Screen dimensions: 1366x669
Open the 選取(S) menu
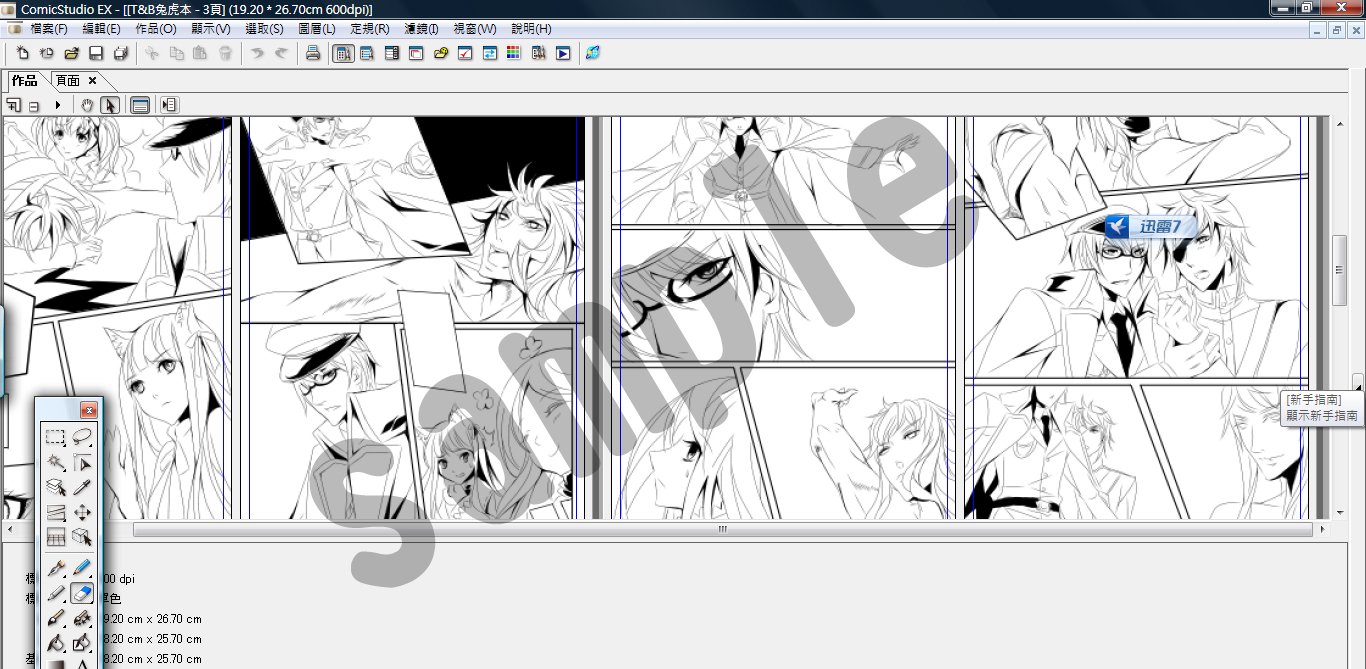[x=264, y=29]
